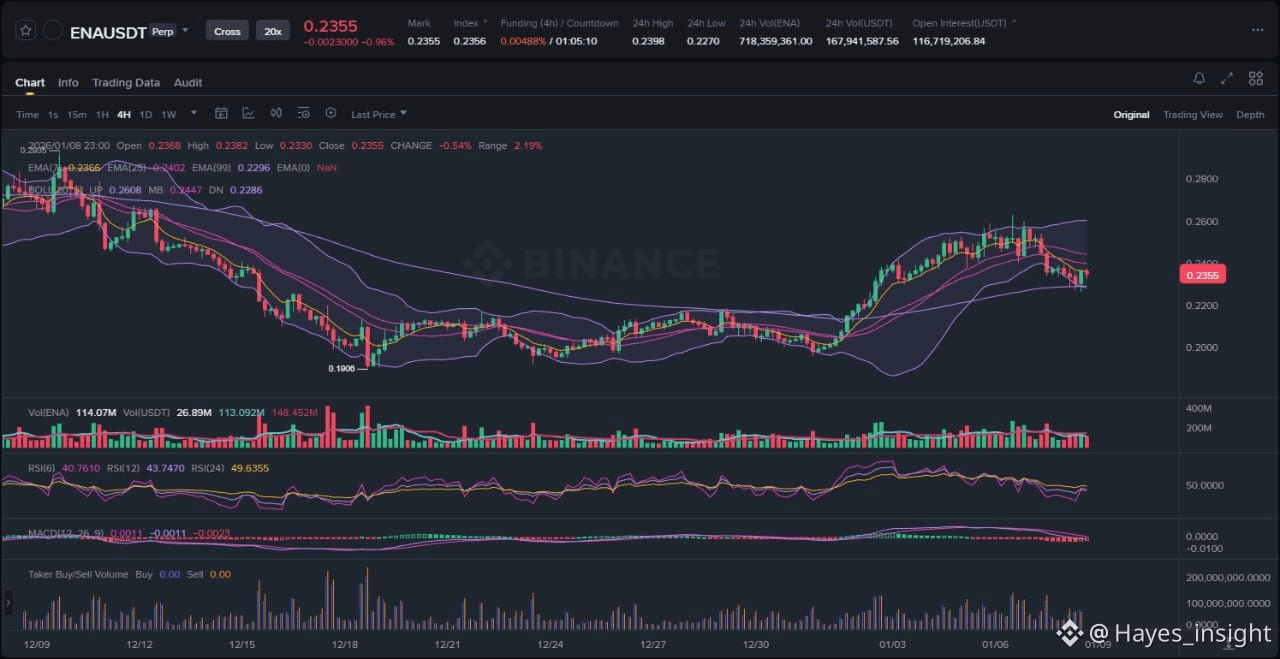
Task: Click the 24h High value 0.2398
Action: 648,41
